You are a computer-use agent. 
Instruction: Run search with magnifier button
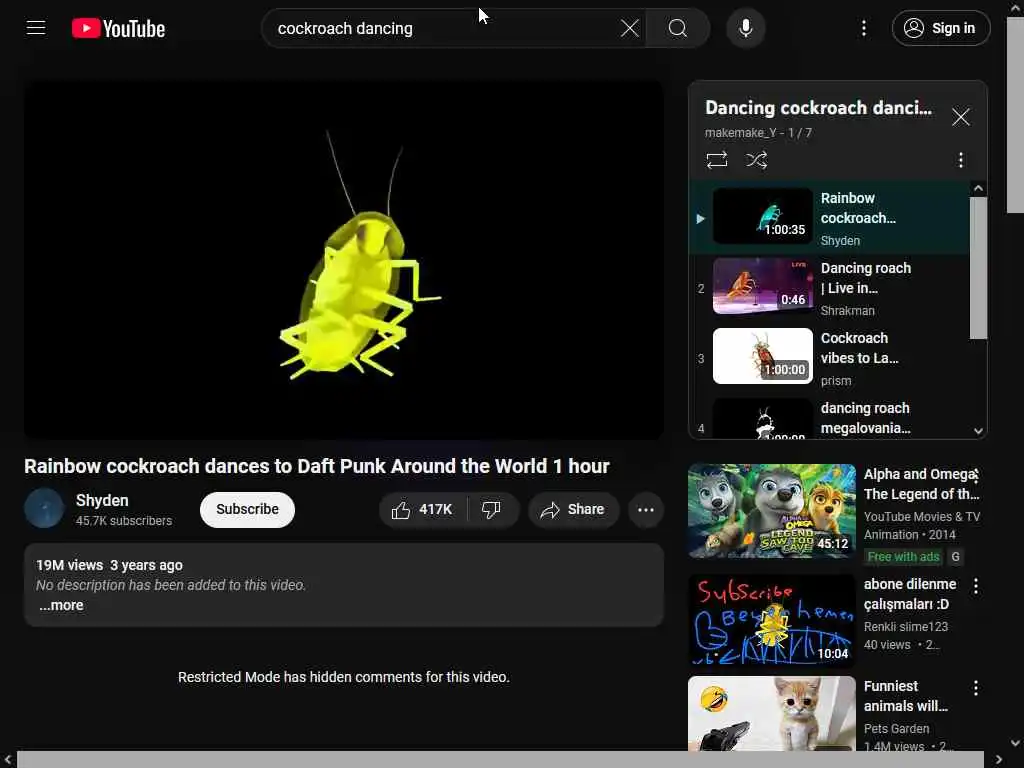677,28
